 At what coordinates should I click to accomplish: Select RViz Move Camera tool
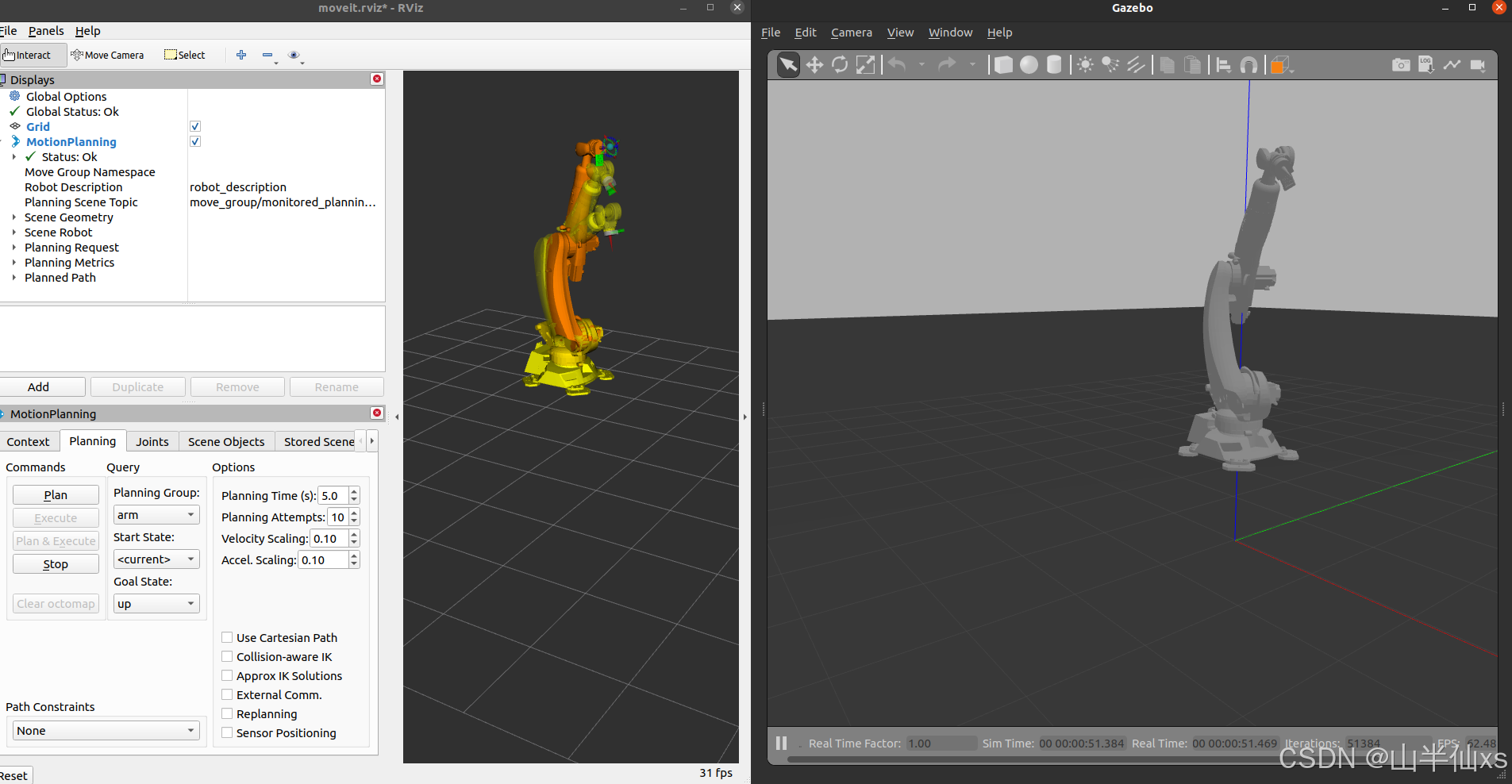point(108,55)
